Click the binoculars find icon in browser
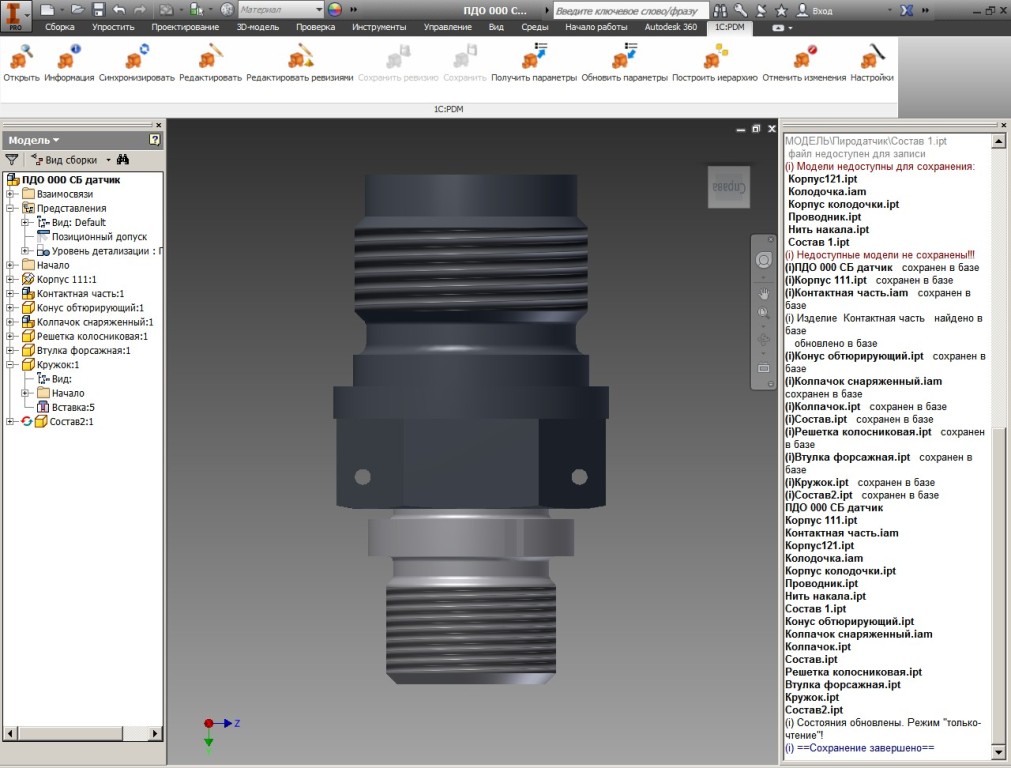 [123, 160]
